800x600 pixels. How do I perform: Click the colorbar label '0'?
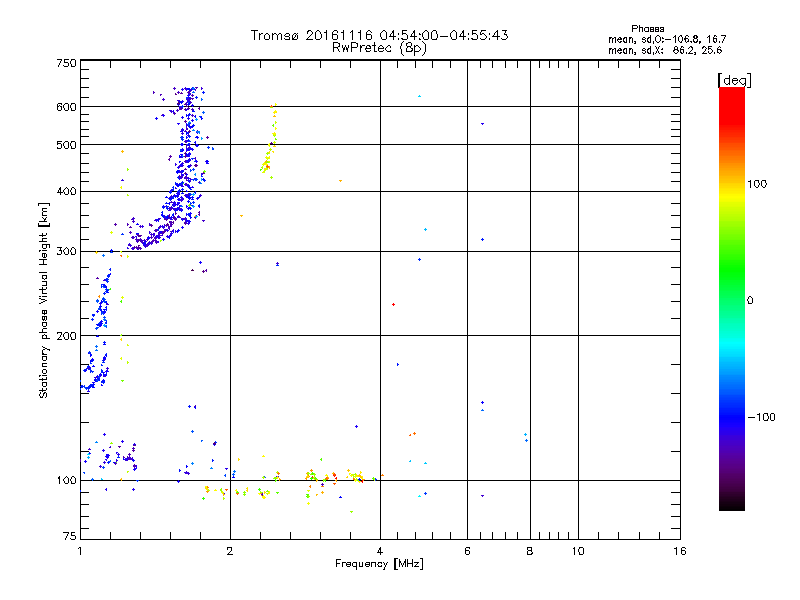750,301
